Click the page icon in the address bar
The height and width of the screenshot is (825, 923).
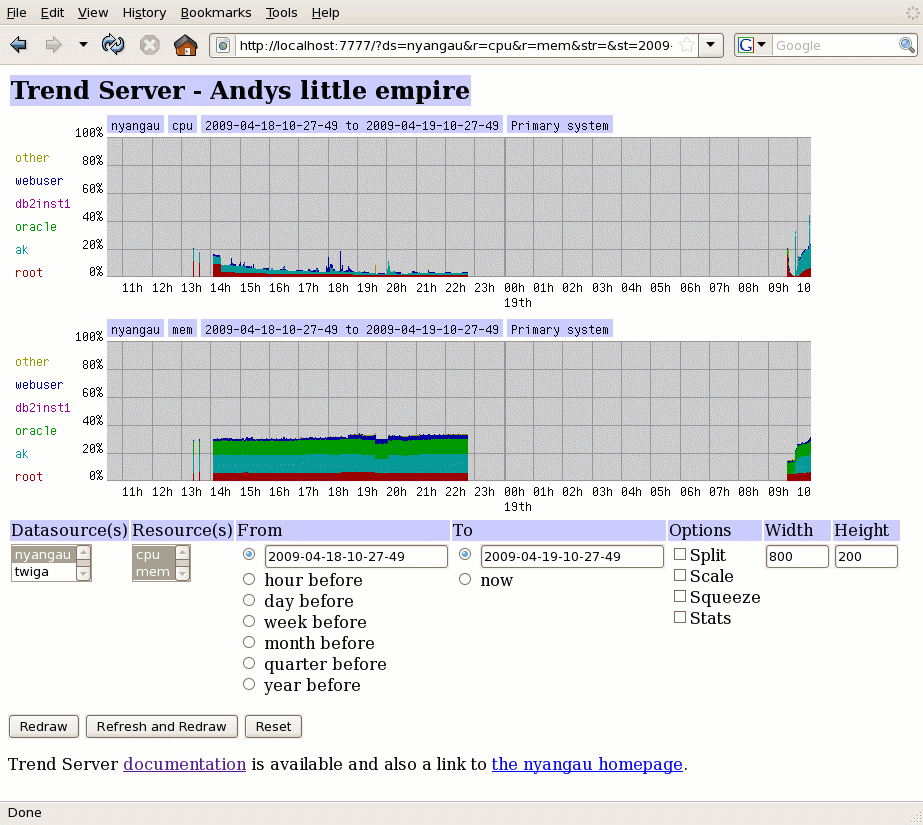click(223, 45)
